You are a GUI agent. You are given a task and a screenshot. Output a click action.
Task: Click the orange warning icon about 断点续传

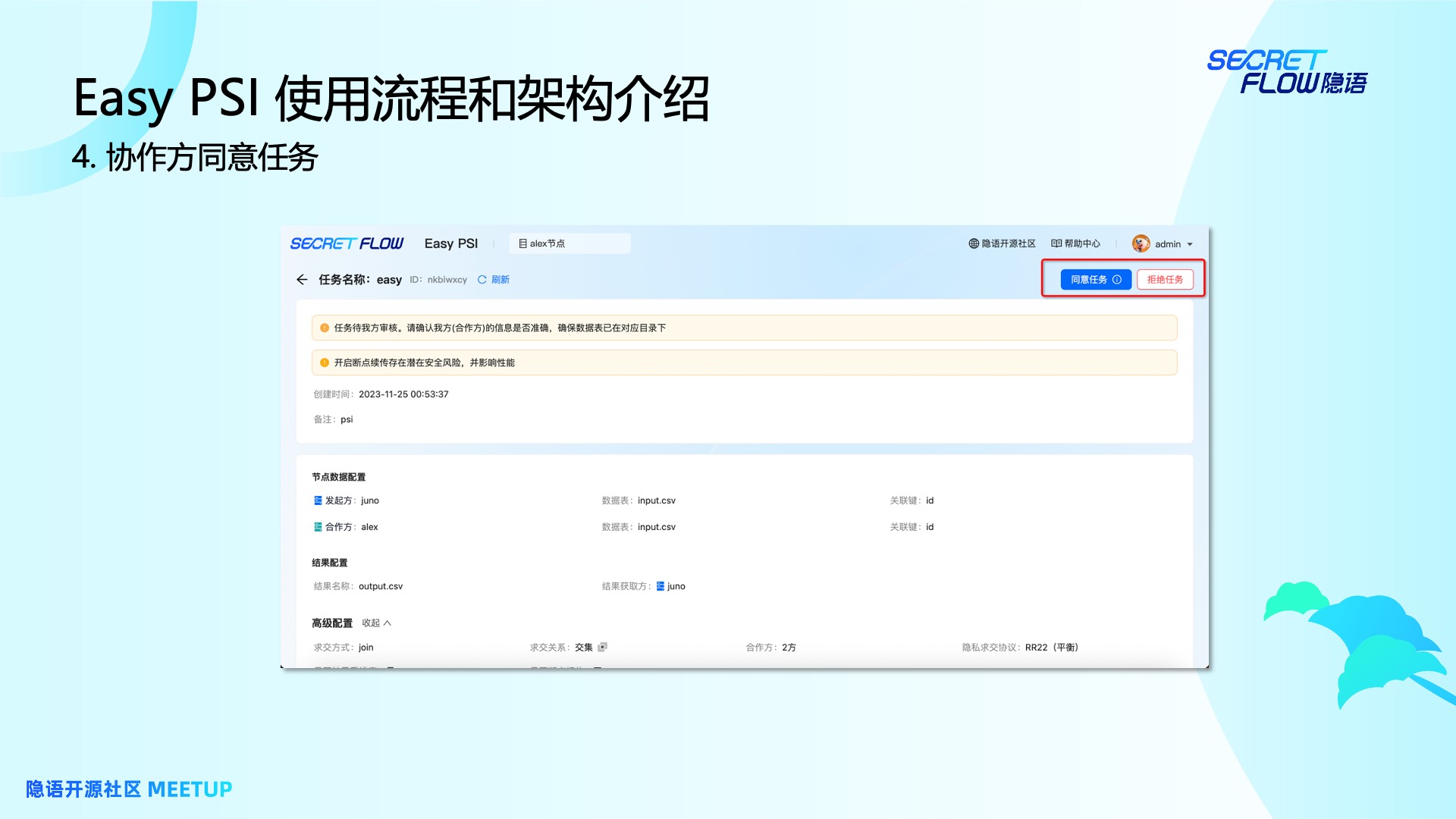[x=325, y=363]
